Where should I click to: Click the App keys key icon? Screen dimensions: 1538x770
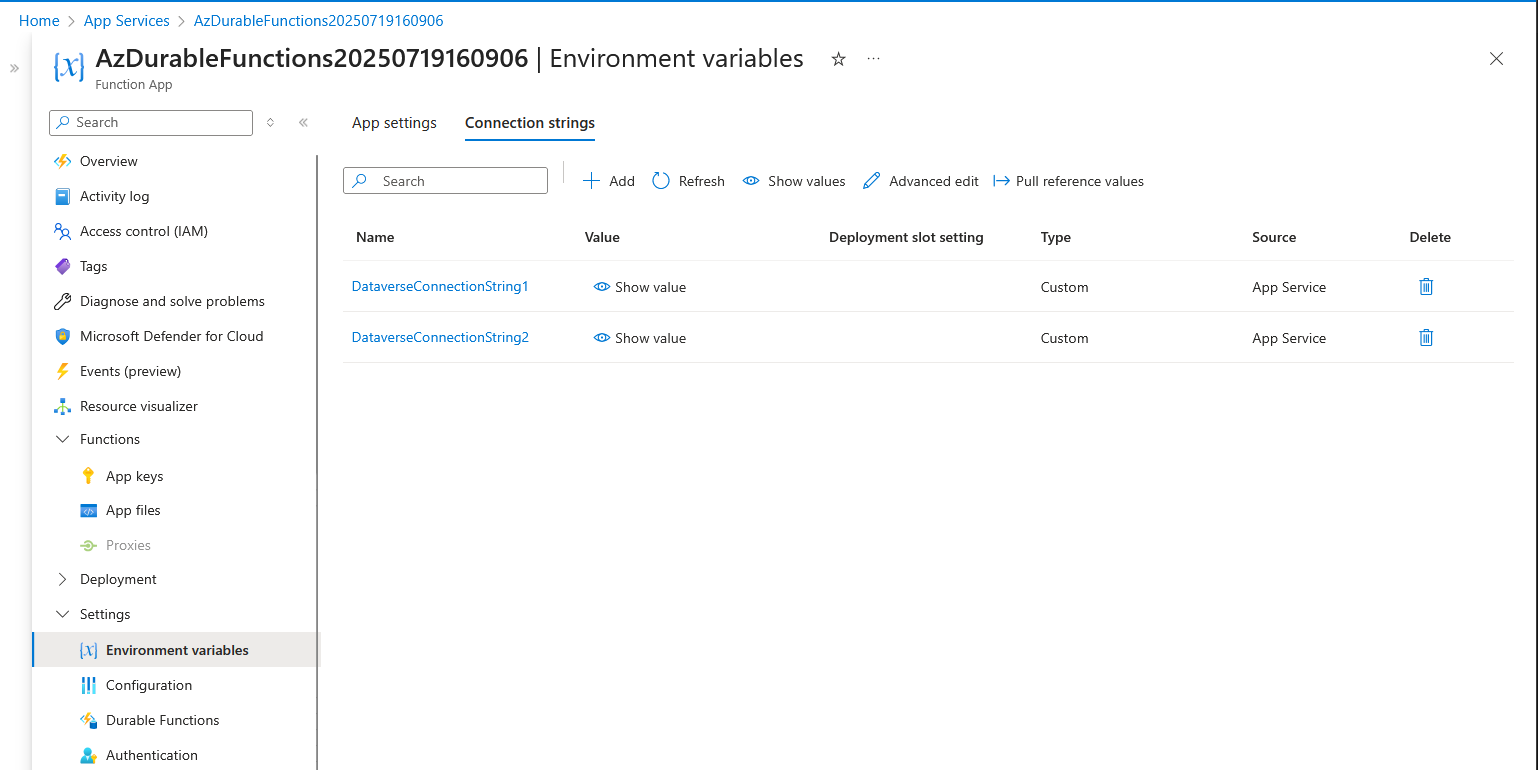click(x=88, y=476)
